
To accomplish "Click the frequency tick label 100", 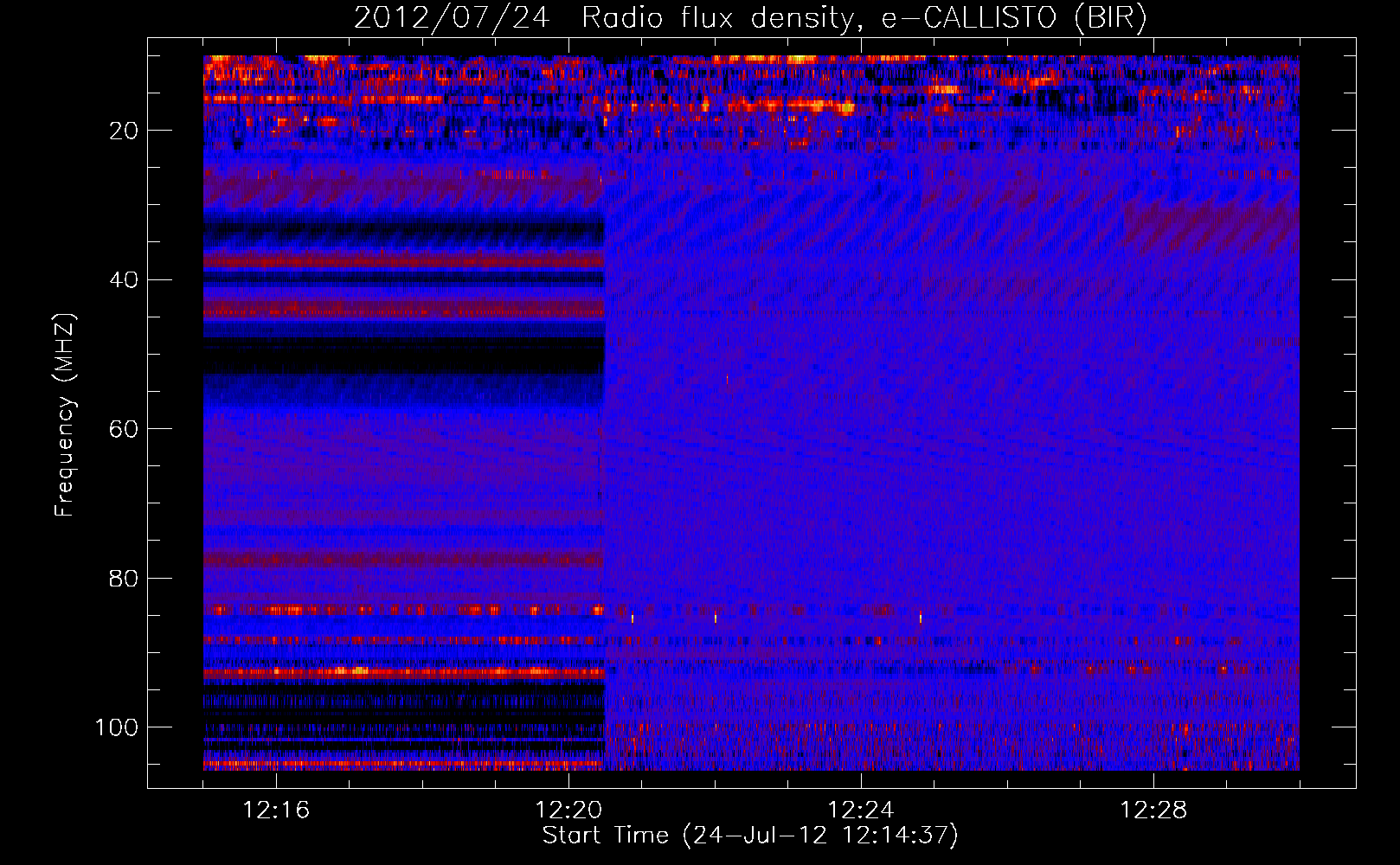I will click(x=118, y=727).
